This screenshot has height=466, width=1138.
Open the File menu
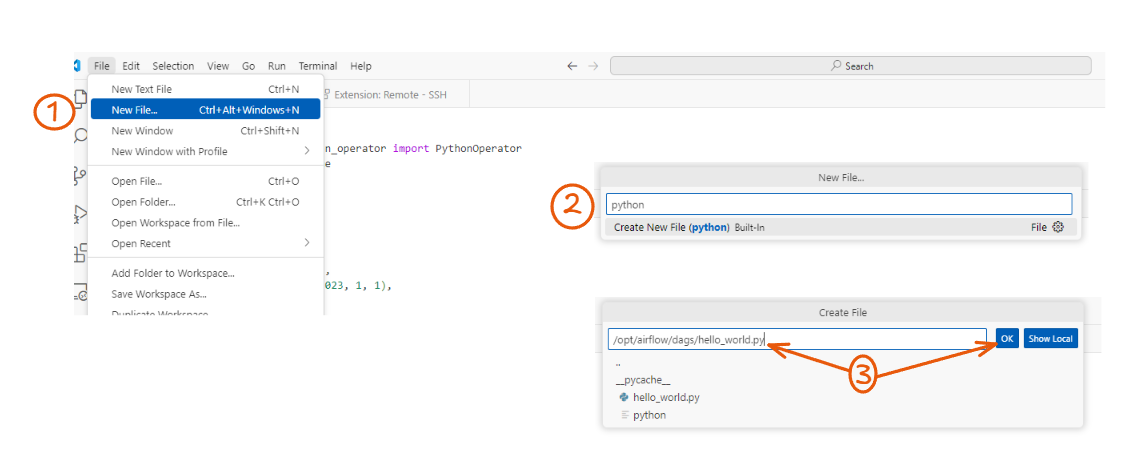point(102,66)
